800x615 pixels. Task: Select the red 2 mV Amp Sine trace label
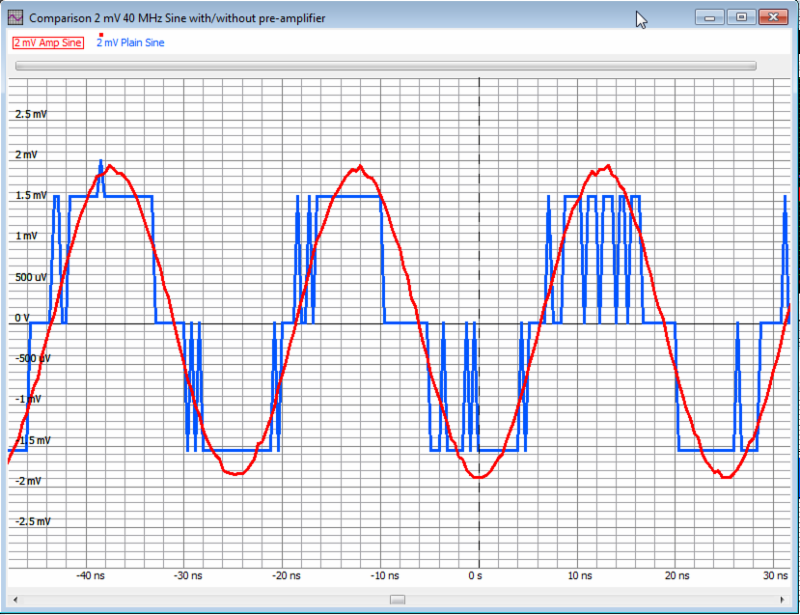click(46, 43)
